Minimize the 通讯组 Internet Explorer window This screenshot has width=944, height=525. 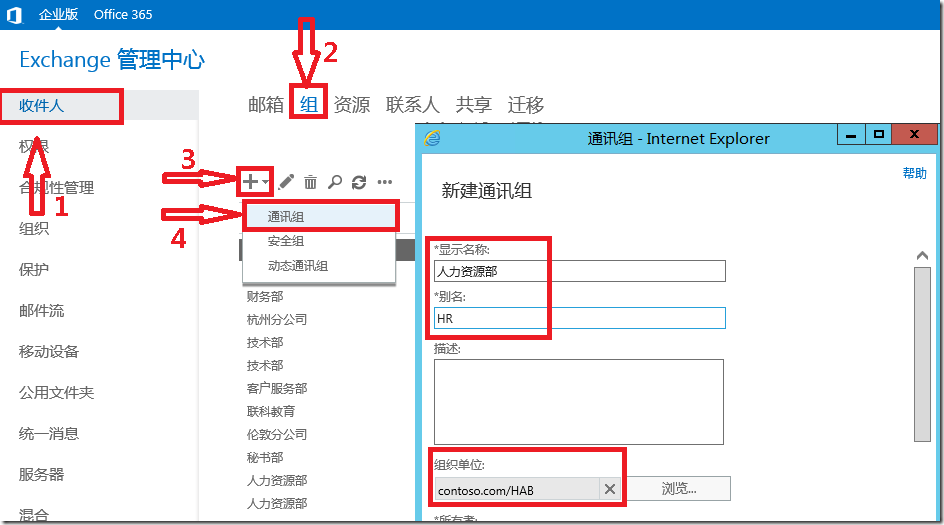coord(851,135)
